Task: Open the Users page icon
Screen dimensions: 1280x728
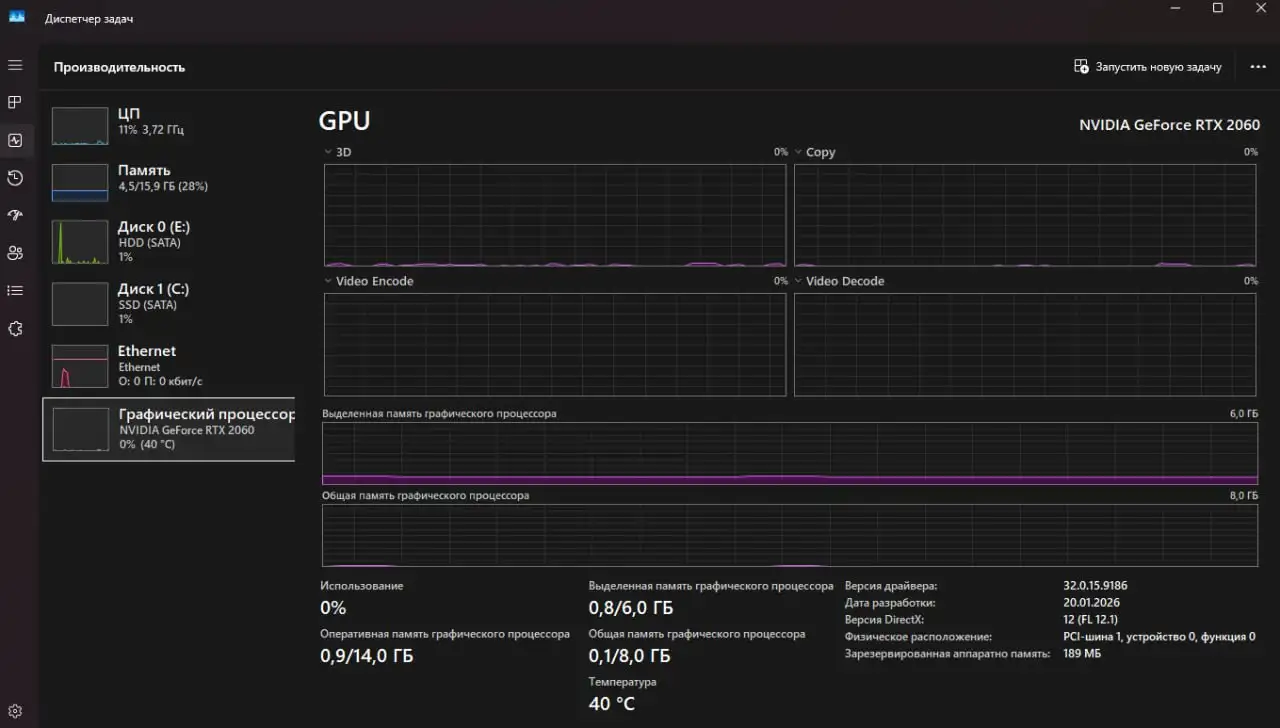Action: (15, 253)
